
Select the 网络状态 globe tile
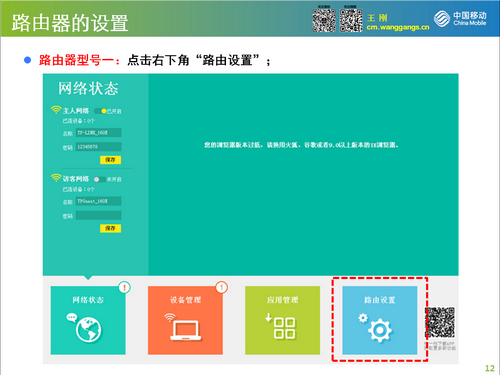(88, 320)
